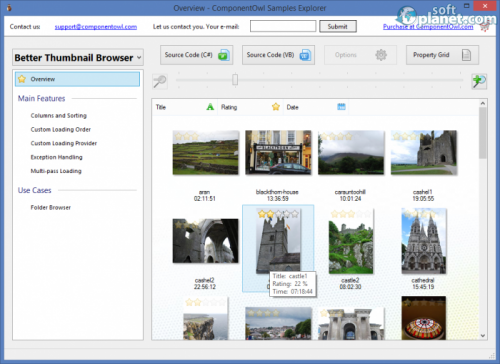The height and width of the screenshot is (364, 500).
Task: Open Exception Handling sample
Action: tap(56, 157)
